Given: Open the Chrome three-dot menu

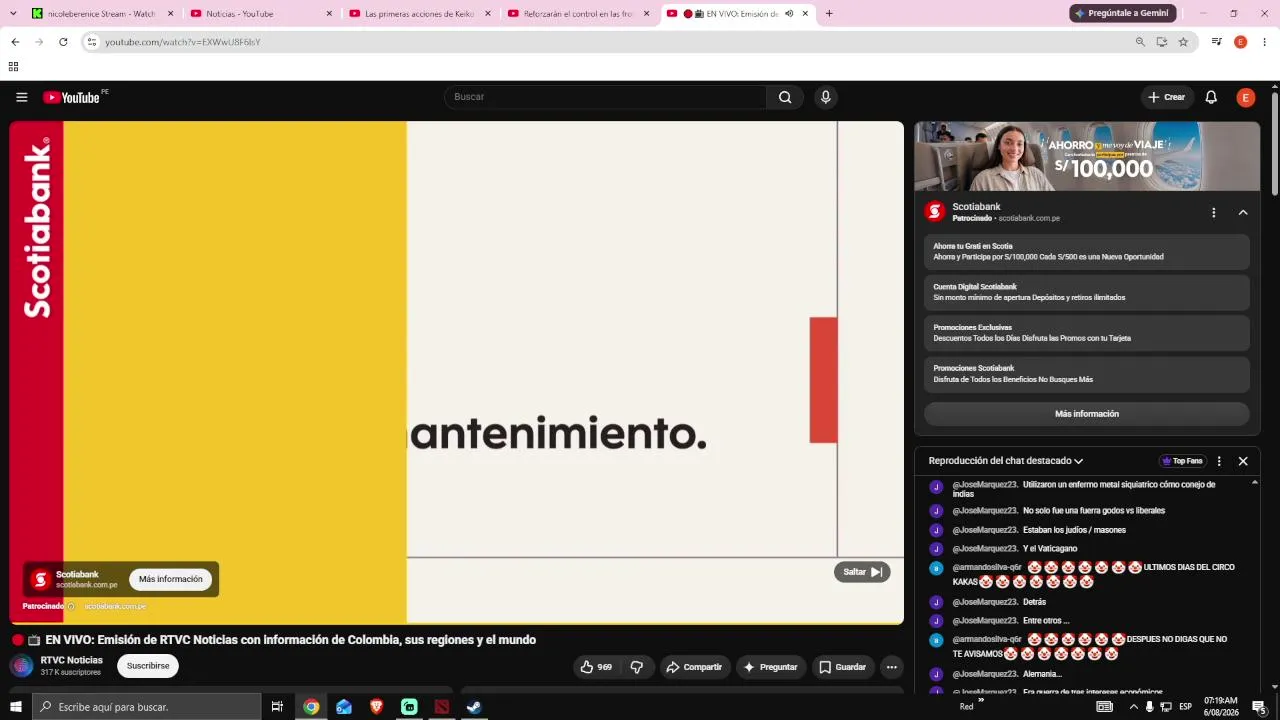Looking at the screenshot, I should point(1265,42).
